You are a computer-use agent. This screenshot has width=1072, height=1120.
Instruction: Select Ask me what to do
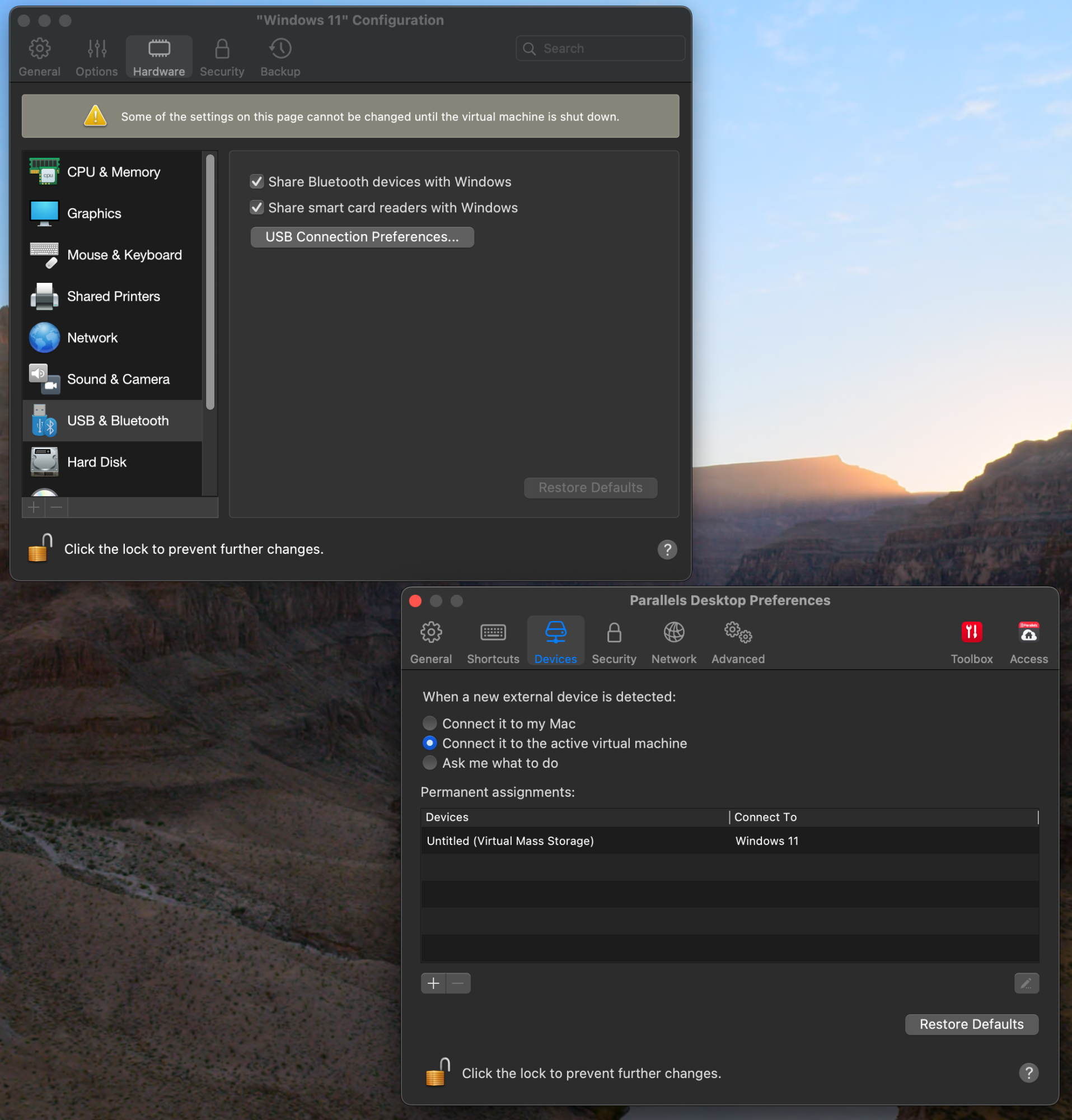[x=429, y=763]
